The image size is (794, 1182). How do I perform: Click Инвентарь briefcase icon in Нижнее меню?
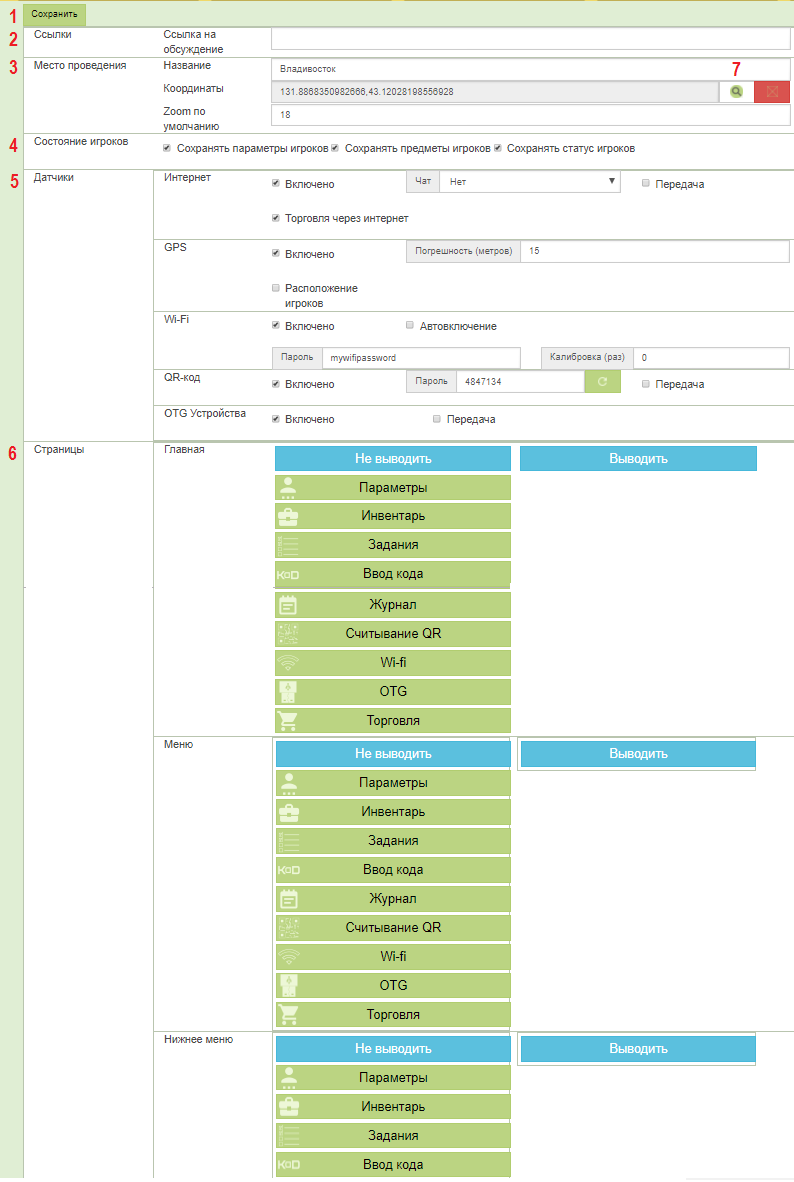[x=289, y=1107]
